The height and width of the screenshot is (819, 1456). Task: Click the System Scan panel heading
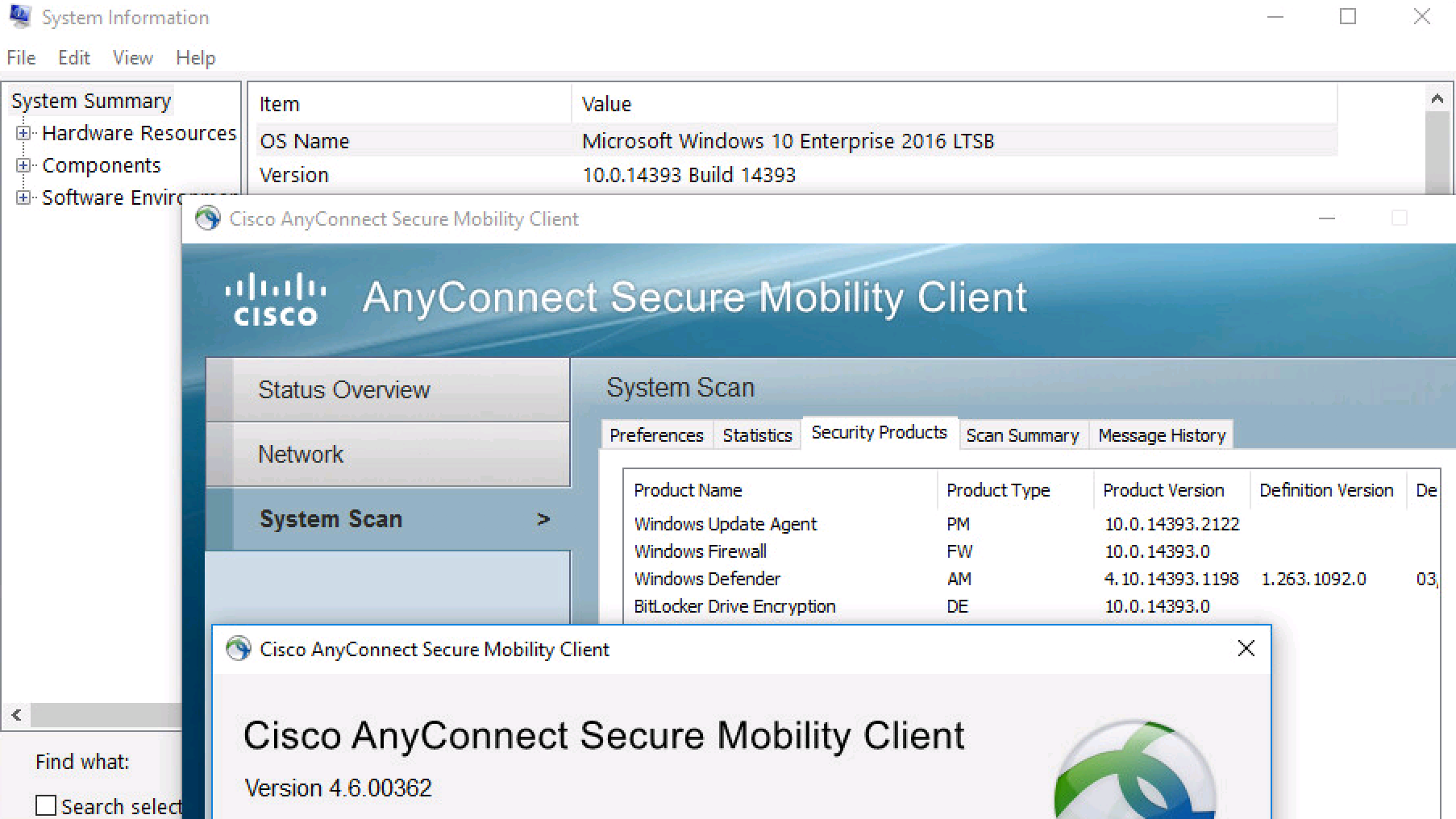coord(680,388)
